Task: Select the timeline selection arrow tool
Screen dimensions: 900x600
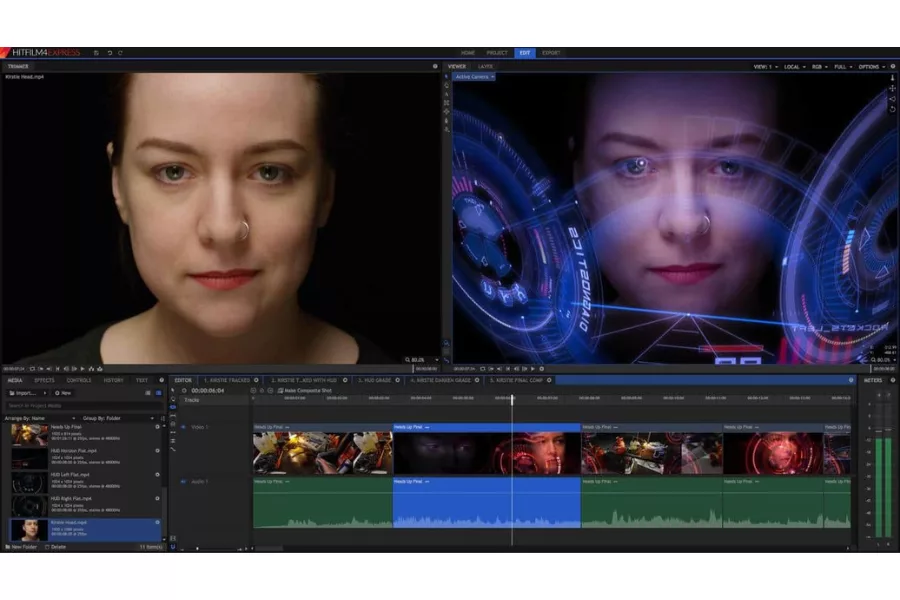Action: (173, 390)
